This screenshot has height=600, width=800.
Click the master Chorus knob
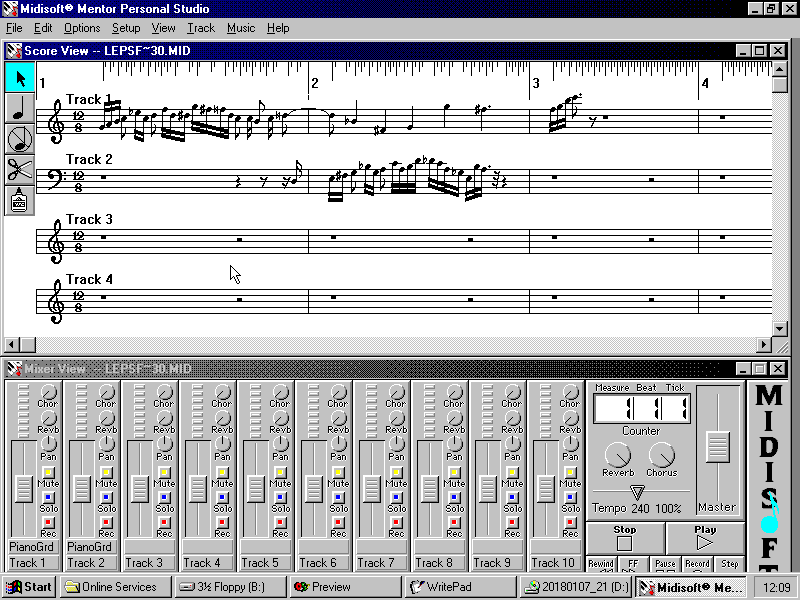[661, 456]
